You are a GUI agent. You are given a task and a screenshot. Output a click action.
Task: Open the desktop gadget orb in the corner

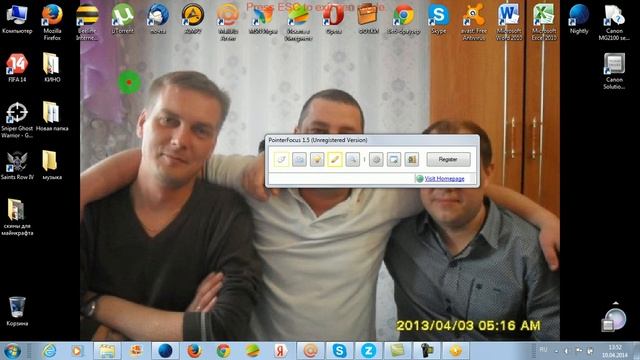[614, 319]
